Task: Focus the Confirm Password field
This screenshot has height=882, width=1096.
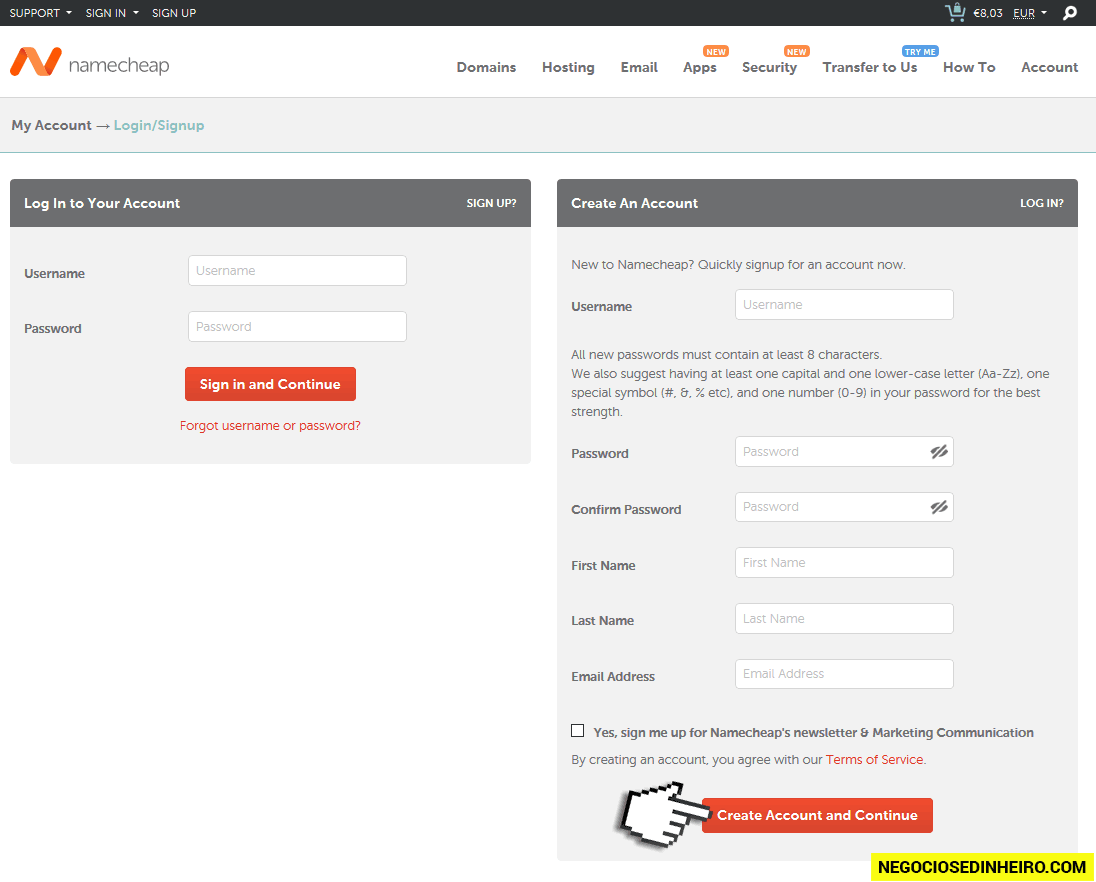Action: click(x=844, y=507)
